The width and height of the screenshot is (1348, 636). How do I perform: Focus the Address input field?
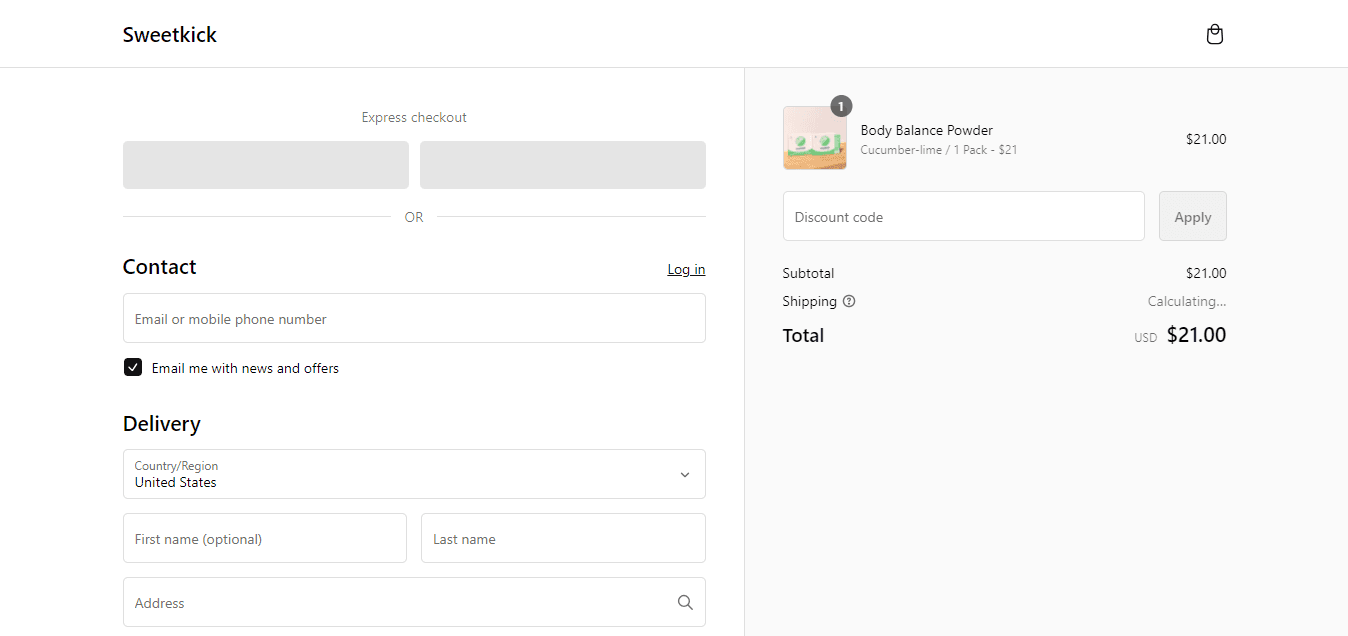414,602
